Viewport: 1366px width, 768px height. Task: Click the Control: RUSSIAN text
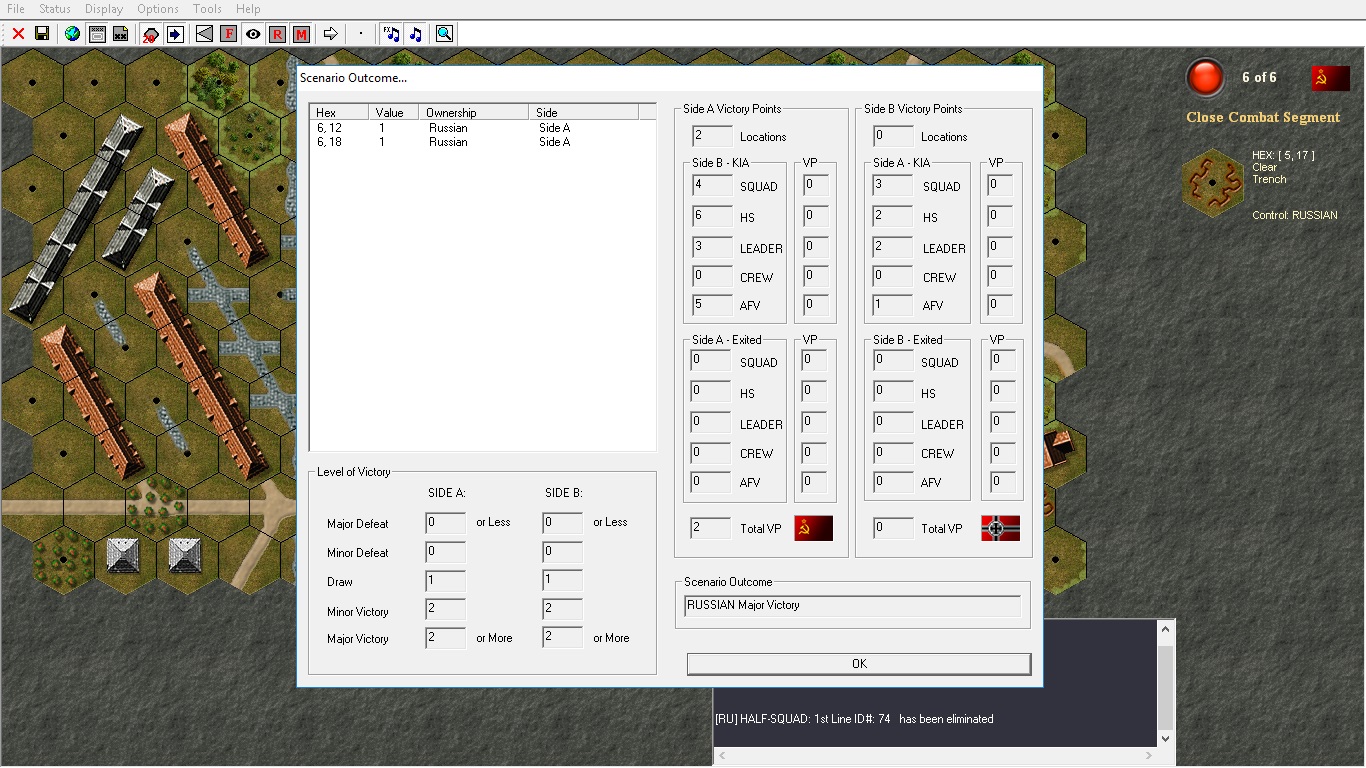click(x=1294, y=215)
